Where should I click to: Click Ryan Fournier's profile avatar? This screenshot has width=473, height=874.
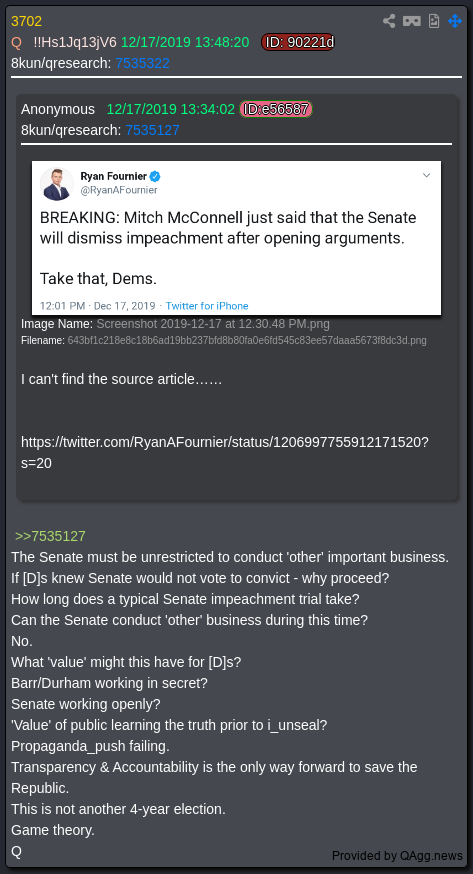(57, 184)
